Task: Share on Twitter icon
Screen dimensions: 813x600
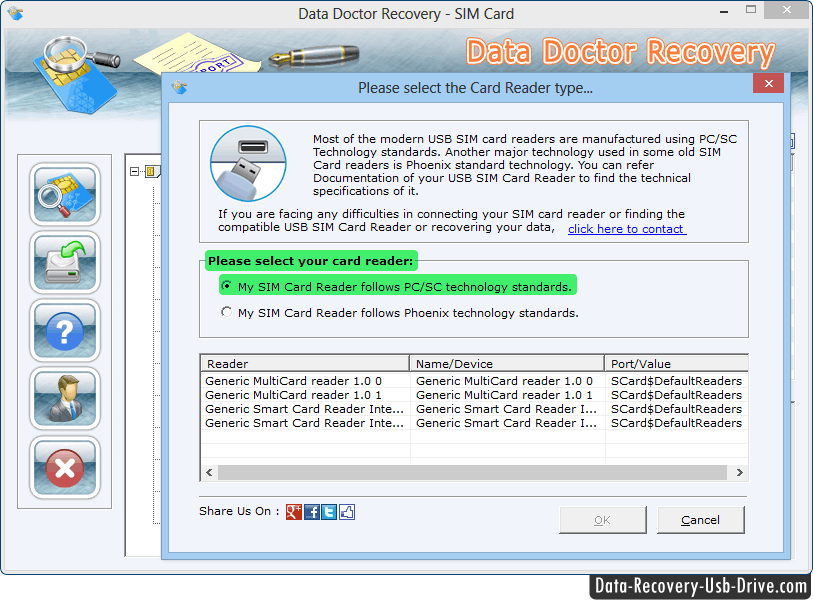Action: (329, 512)
